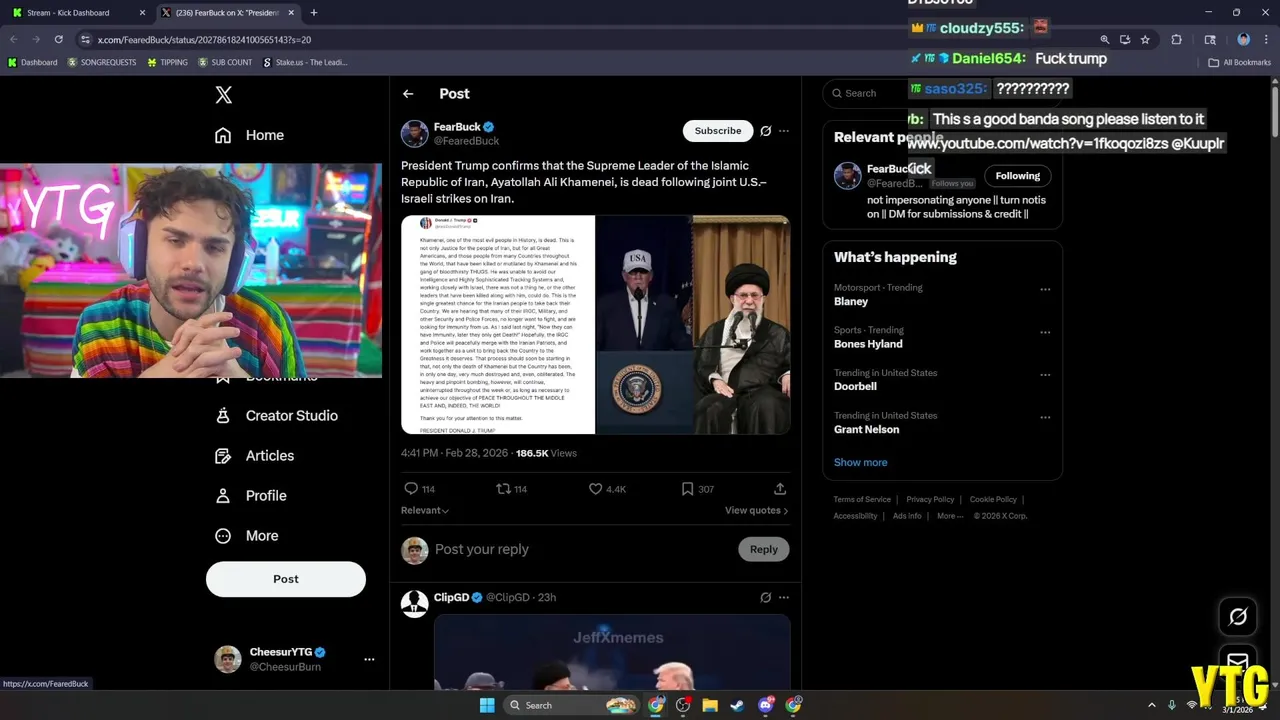Open Creator Studio in sidebar
The image size is (1280, 720).
tap(277, 416)
